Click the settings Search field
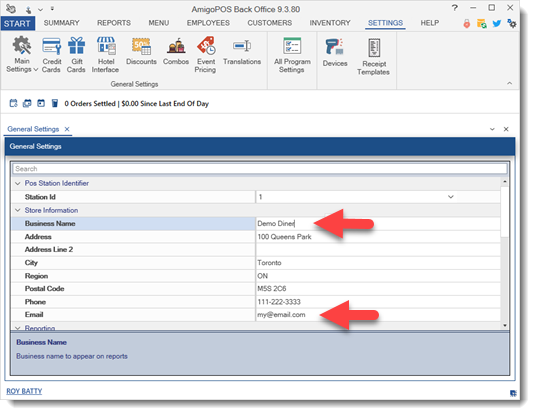The height and width of the screenshot is (415, 535). pos(260,169)
